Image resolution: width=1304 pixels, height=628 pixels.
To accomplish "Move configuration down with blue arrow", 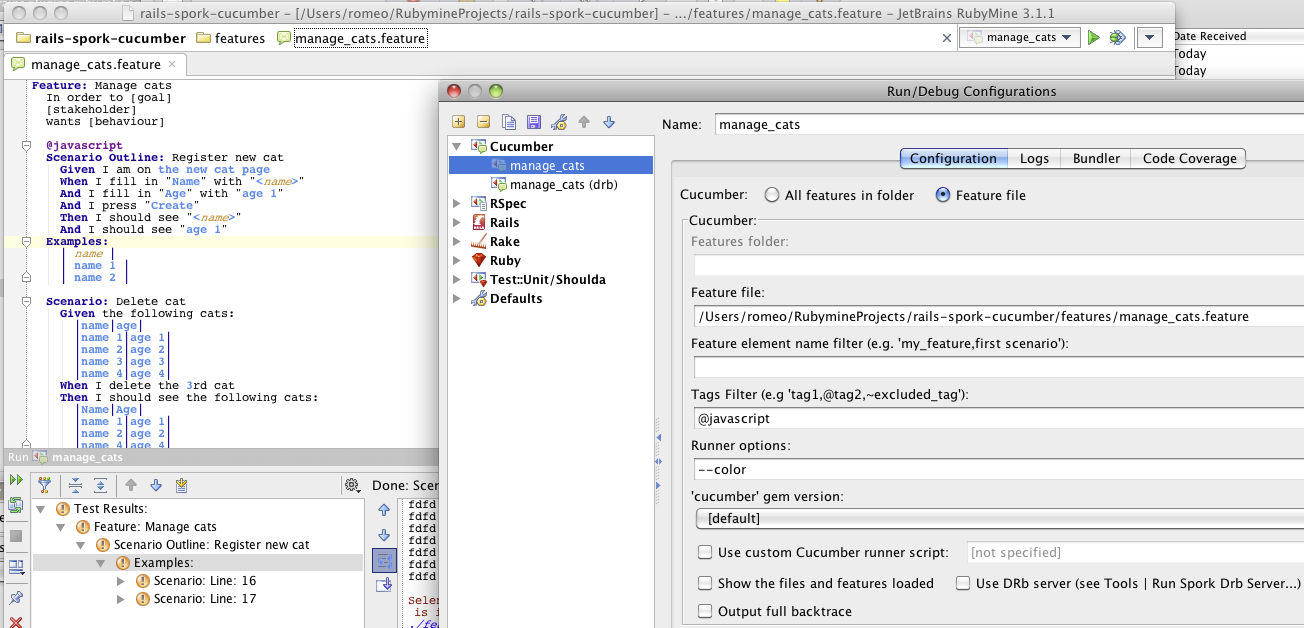I will (x=609, y=122).
